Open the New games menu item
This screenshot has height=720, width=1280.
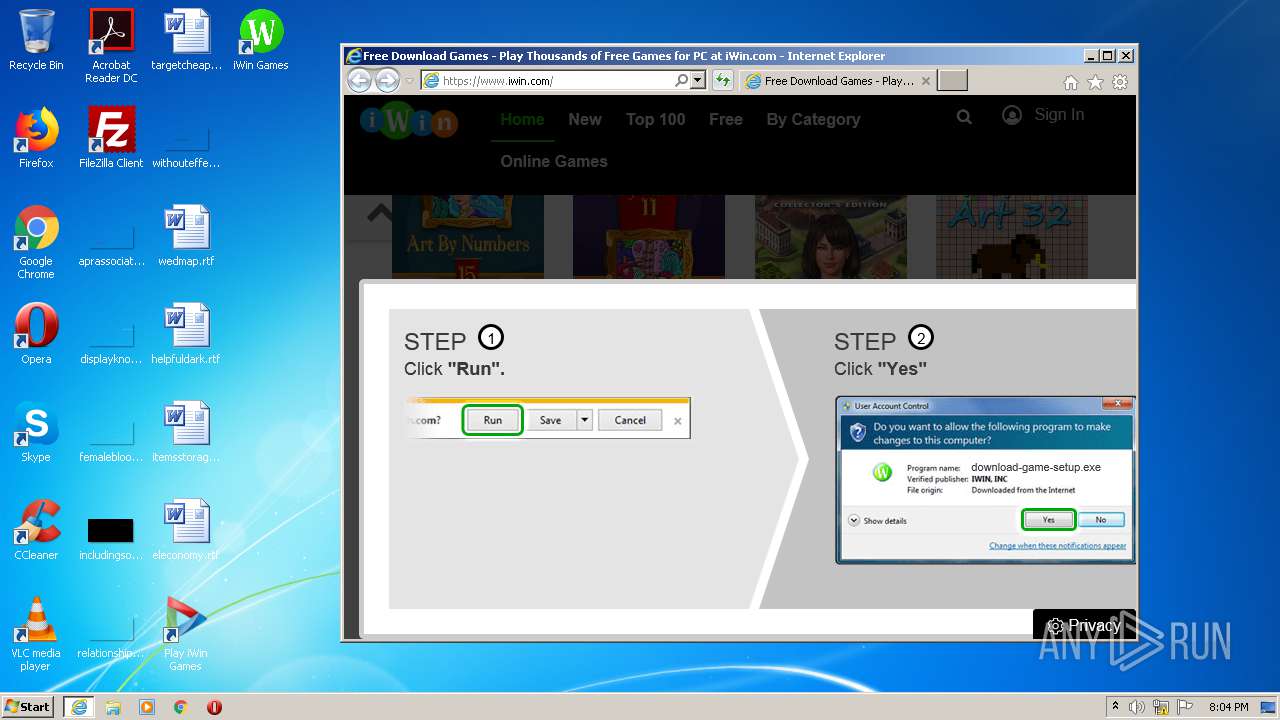585,119
